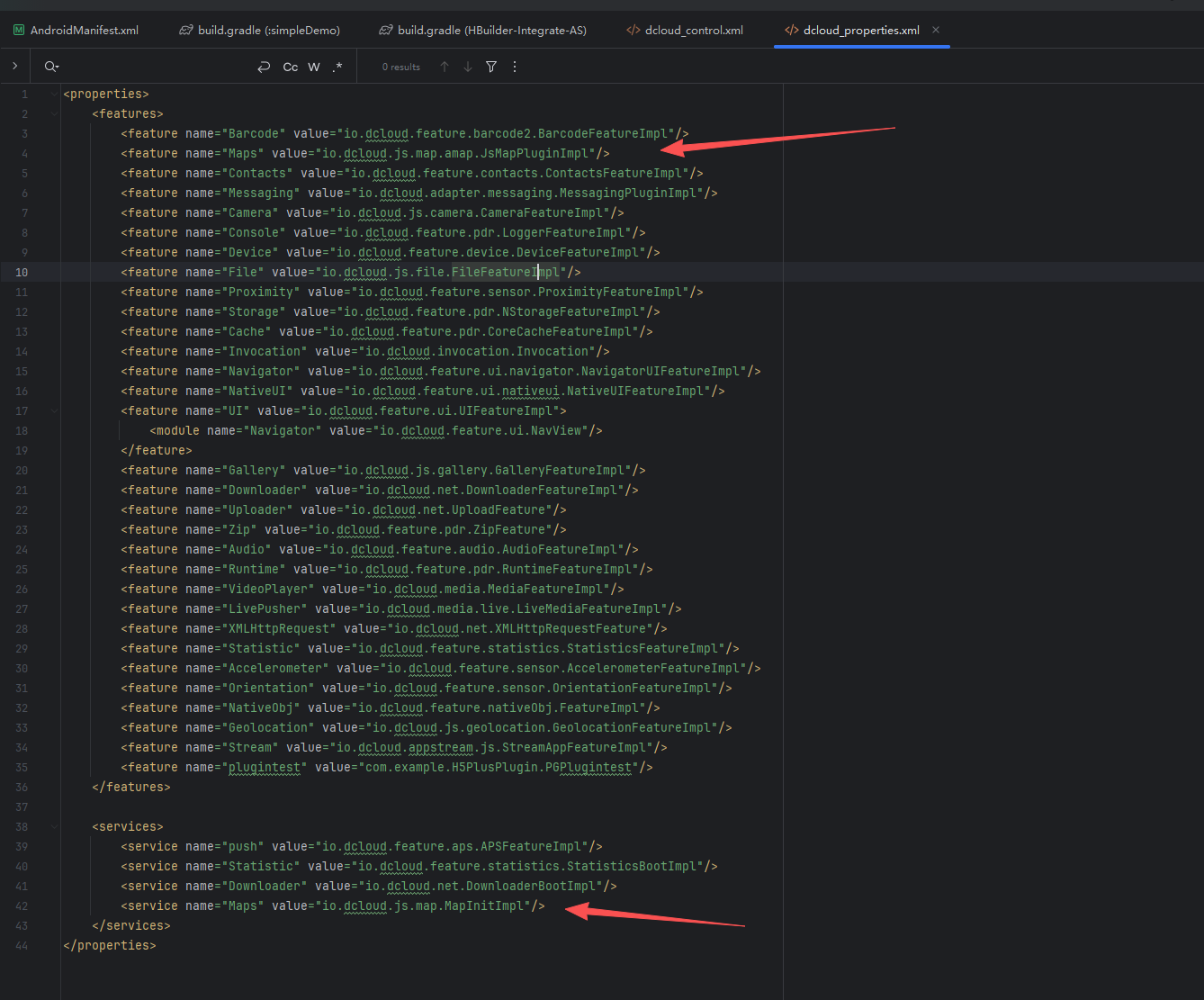Close the dcloud_properties.xml tab
Screen dimensions: 1204x1000
click(936, 30)
